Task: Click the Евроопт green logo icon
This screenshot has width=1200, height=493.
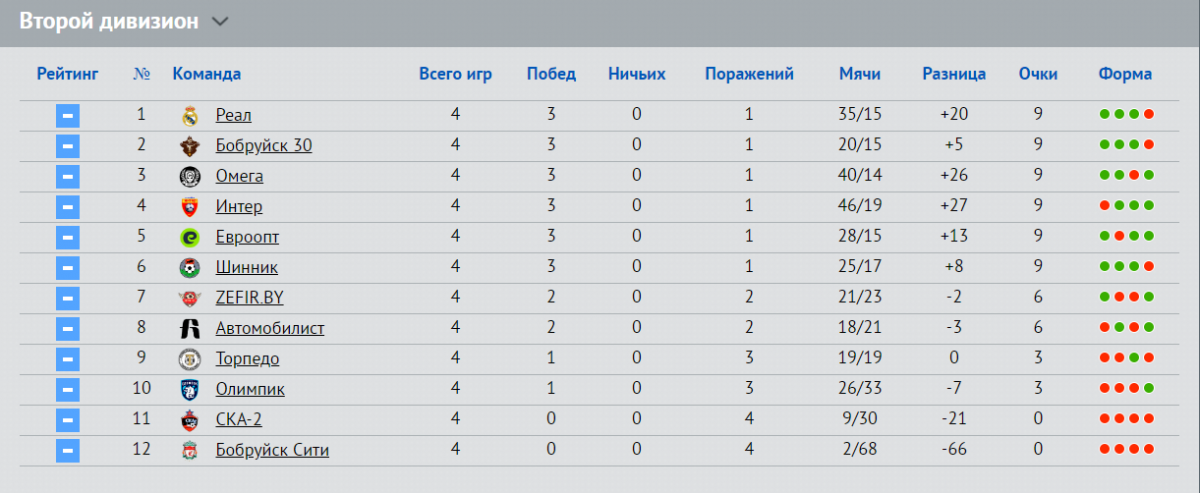Action: [190, 238]
